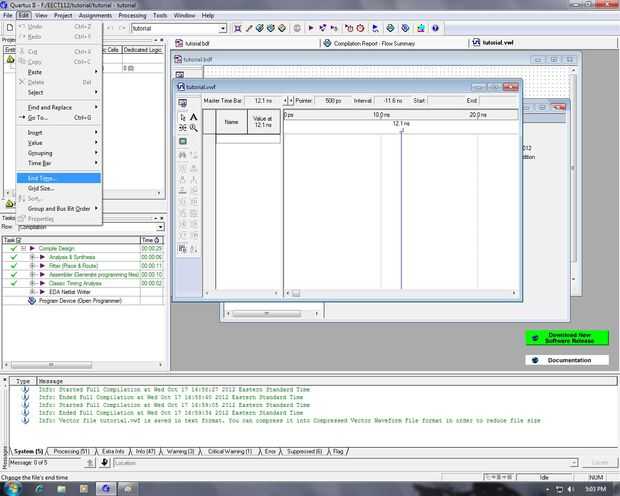620x496 pixels.
Task: Click the Download New Software Release button
Action: (566, 338)
